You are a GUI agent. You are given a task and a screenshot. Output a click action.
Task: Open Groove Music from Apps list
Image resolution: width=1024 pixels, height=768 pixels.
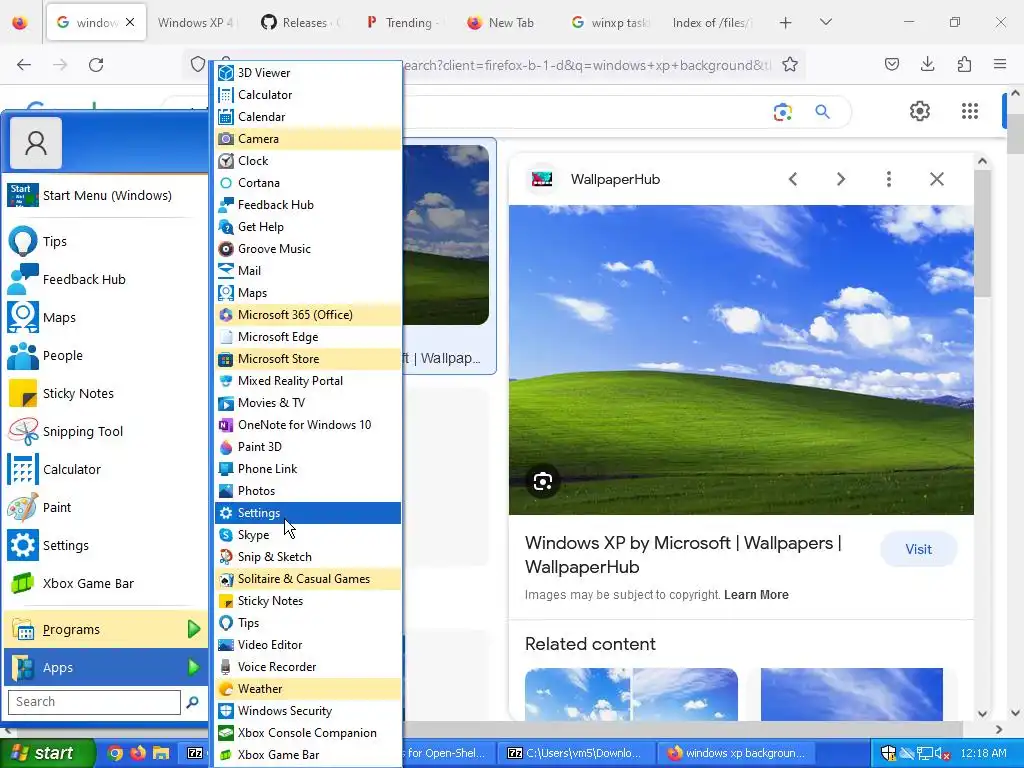pyautogui.click(x=308, y=249)
